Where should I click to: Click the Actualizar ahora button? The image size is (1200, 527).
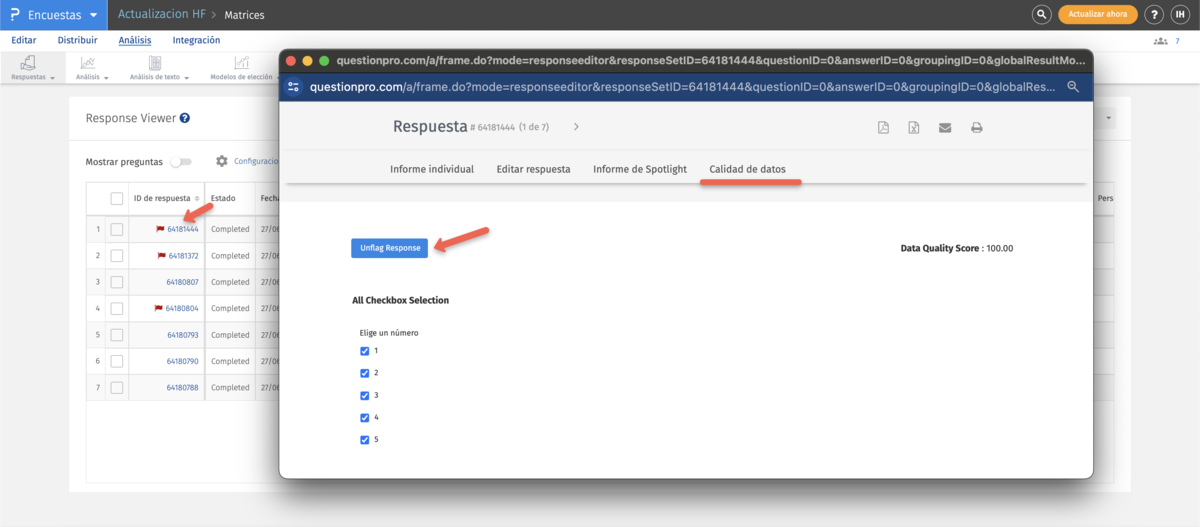(1097, 15)
